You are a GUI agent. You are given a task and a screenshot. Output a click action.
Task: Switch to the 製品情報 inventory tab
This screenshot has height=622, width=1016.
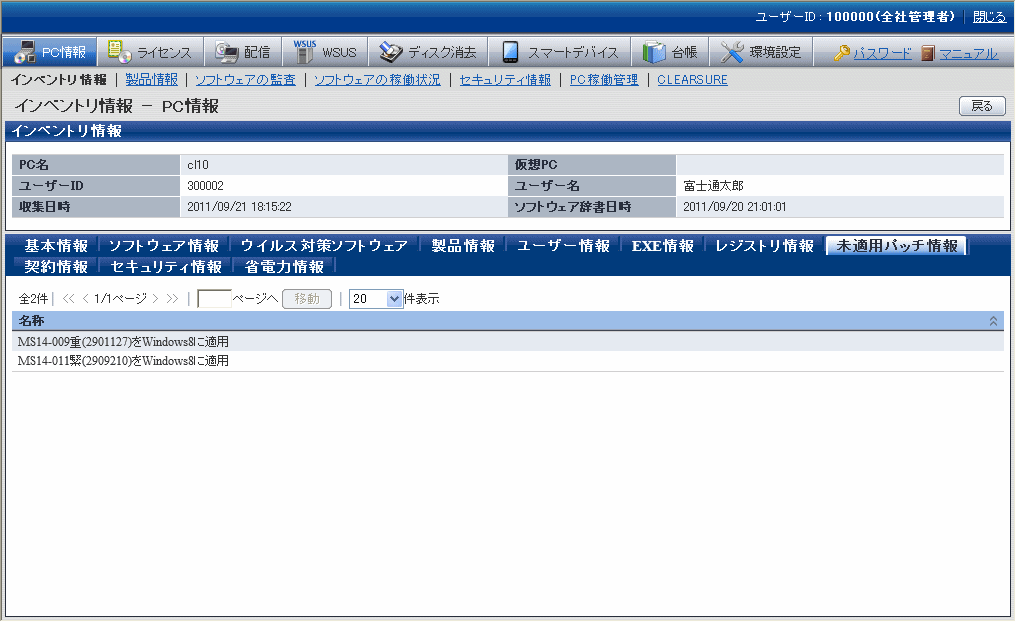463,246
